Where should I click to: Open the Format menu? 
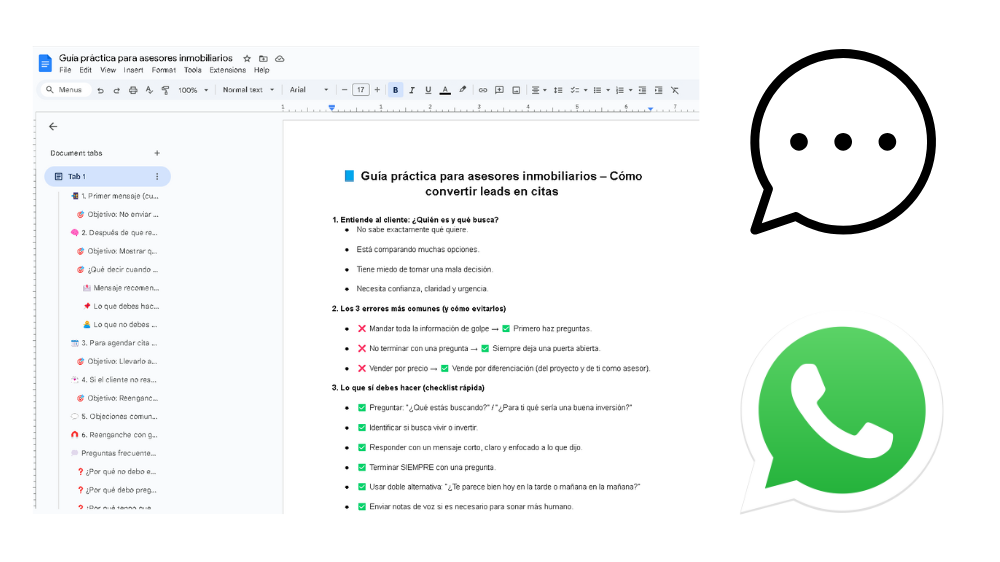pyautogui.click(x=163, y=70)
